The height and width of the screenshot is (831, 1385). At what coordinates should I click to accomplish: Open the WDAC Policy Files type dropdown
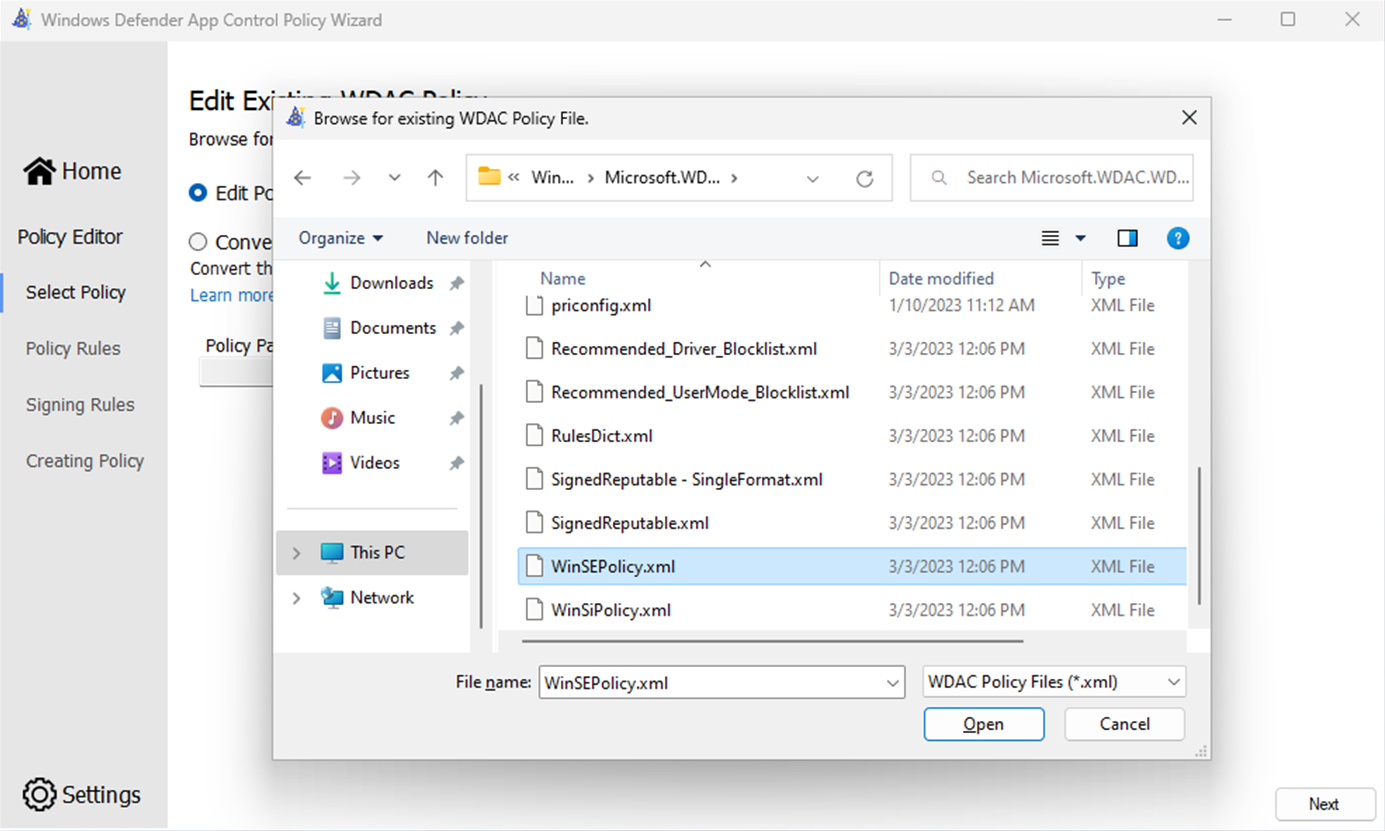click(1054, 682)
